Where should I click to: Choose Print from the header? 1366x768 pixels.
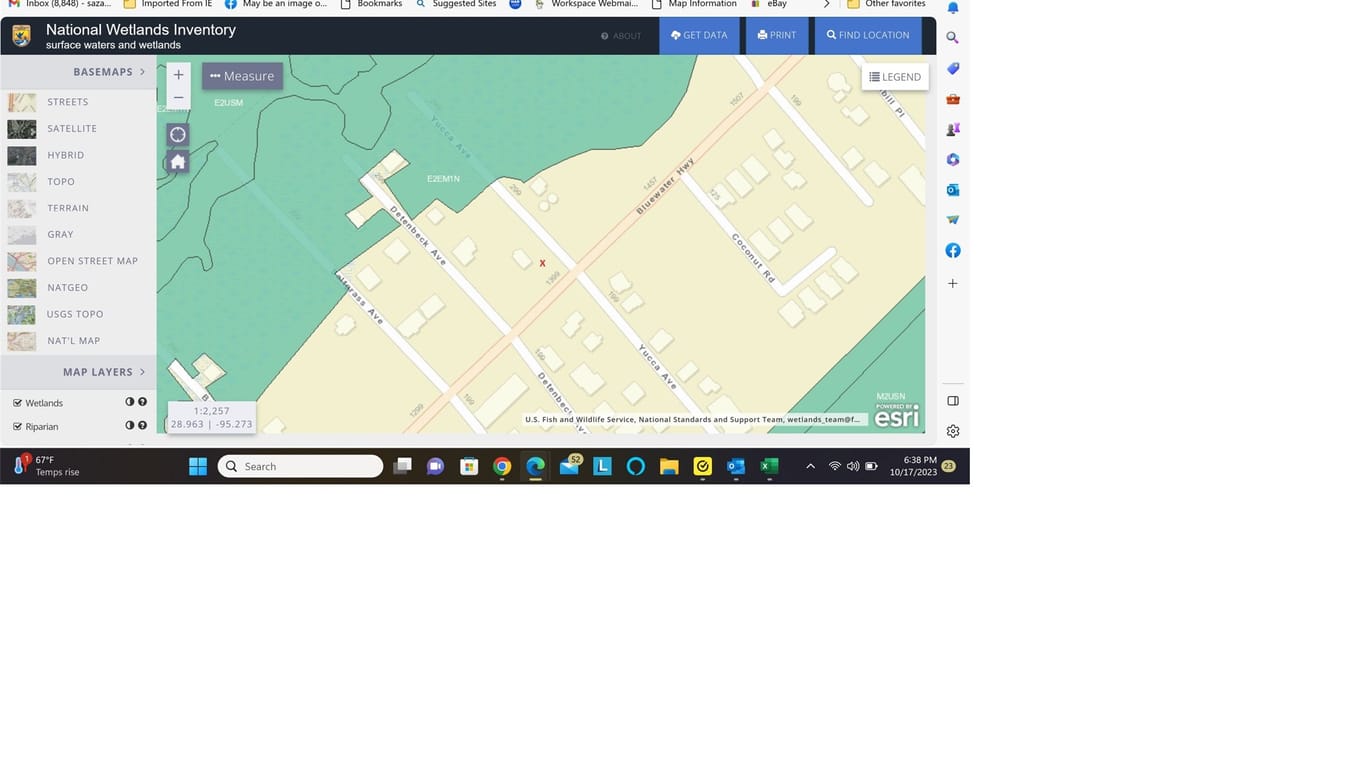coord(777,35)
